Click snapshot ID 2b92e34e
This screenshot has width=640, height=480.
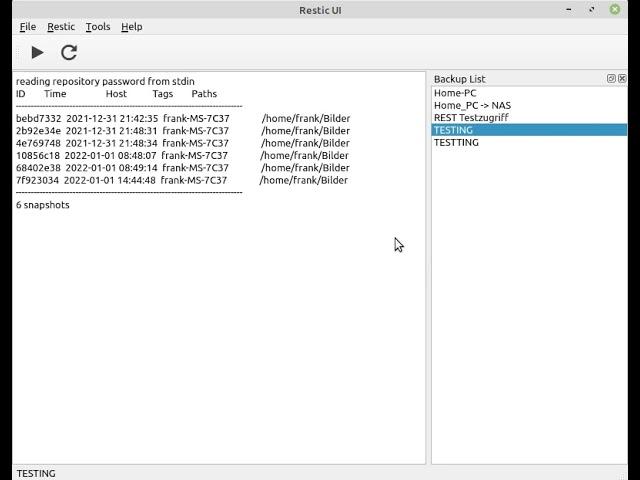pos(38,131)
